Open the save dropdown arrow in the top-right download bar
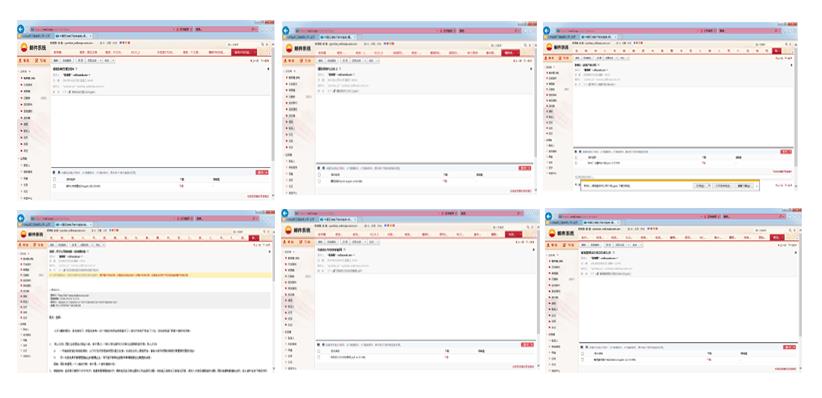822x398 pixels. tap(710, 186)
